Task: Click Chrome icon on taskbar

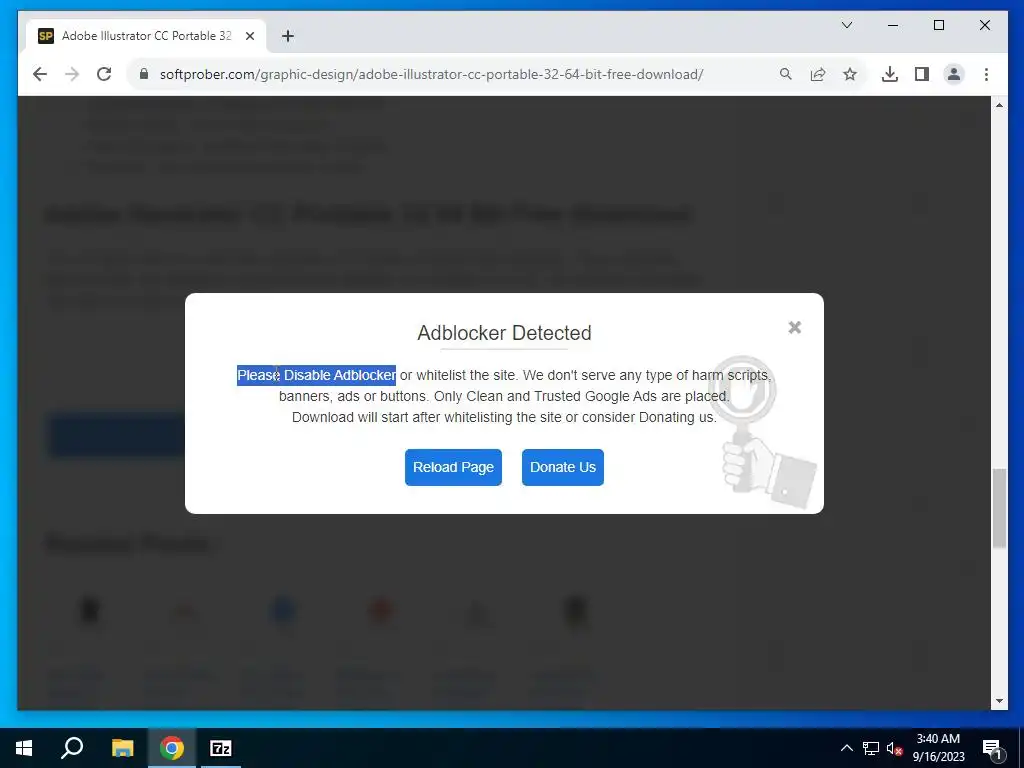Action: point(172,748)
